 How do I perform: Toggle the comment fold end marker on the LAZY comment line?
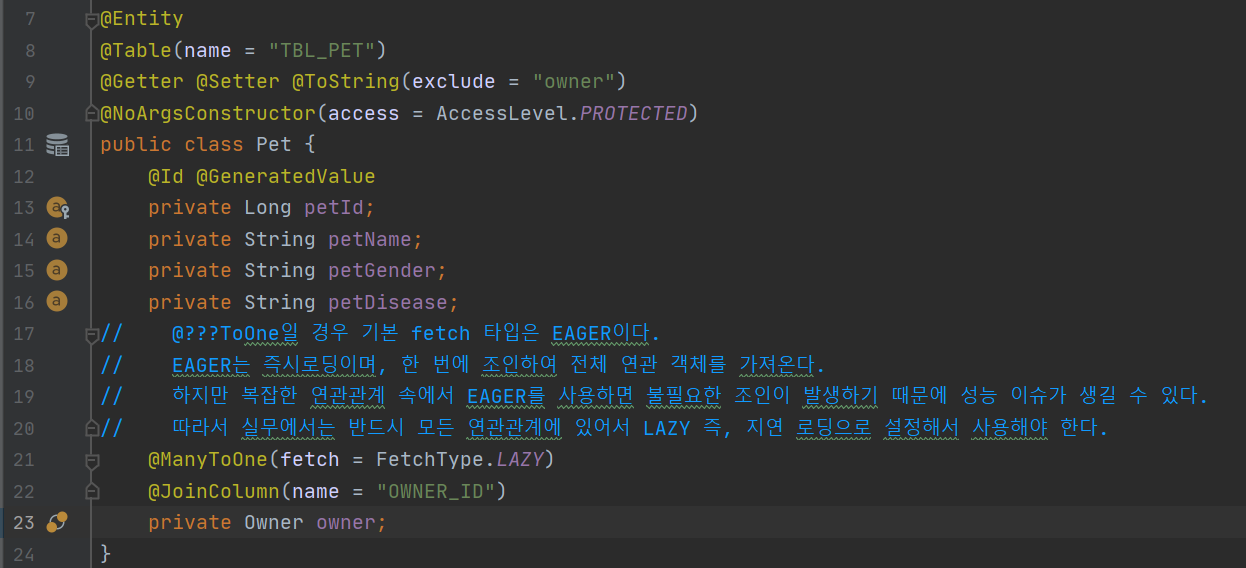pos(92,428)
